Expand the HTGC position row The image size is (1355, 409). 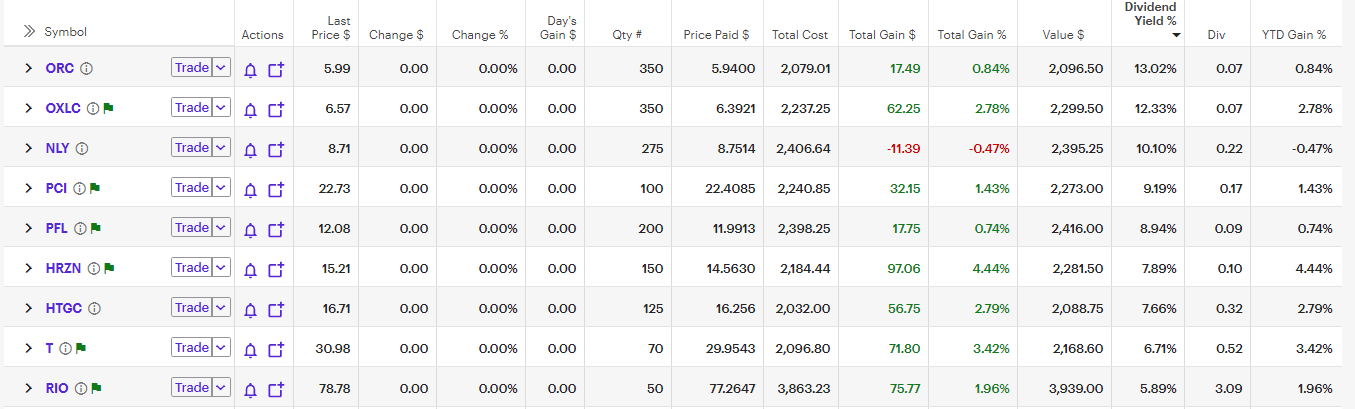click(29, 308)
